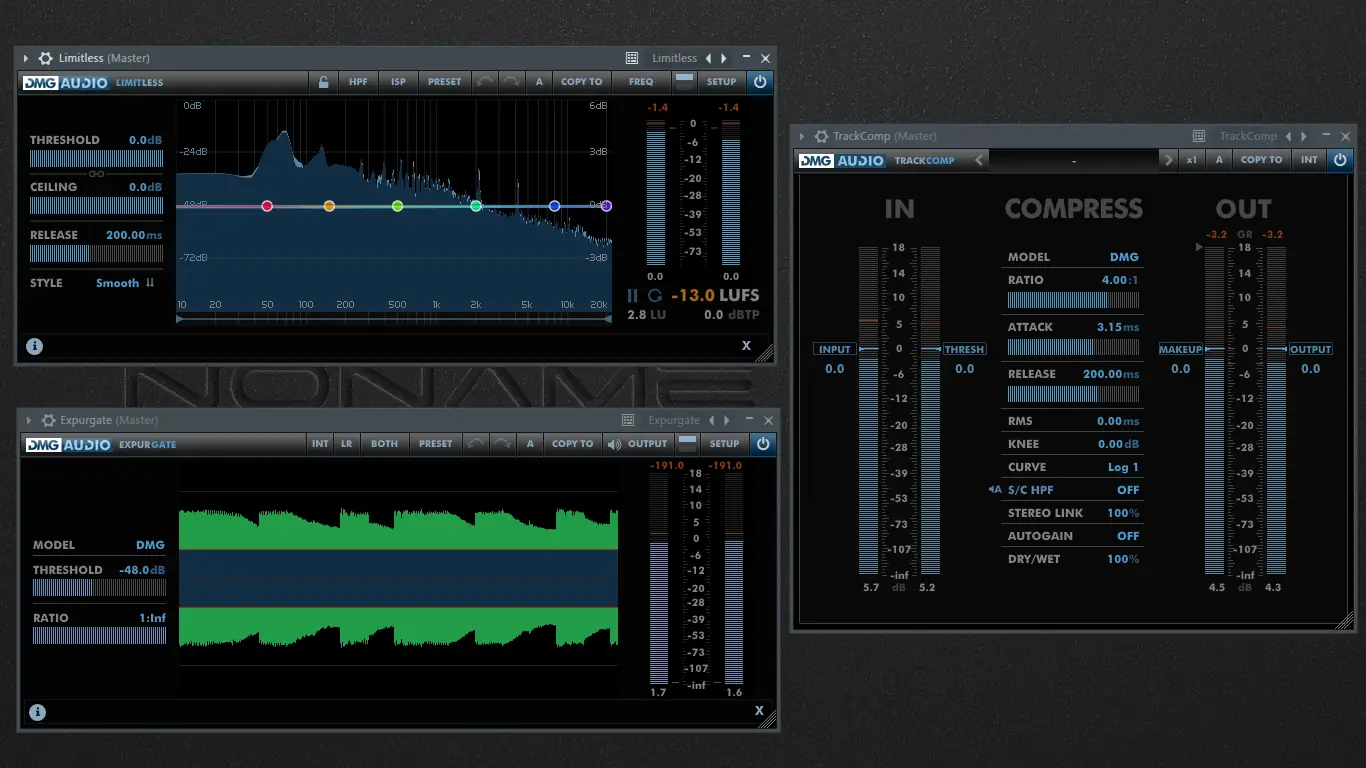Open the TrackComp CURVE Log 1 selector

pyautogui.click(x=1123, y=467)
